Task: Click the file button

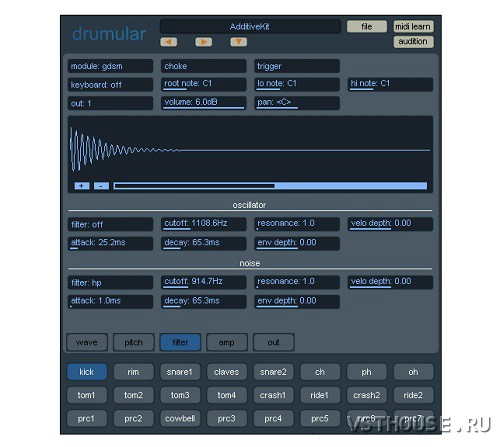Action: click(x=367, y=26)
